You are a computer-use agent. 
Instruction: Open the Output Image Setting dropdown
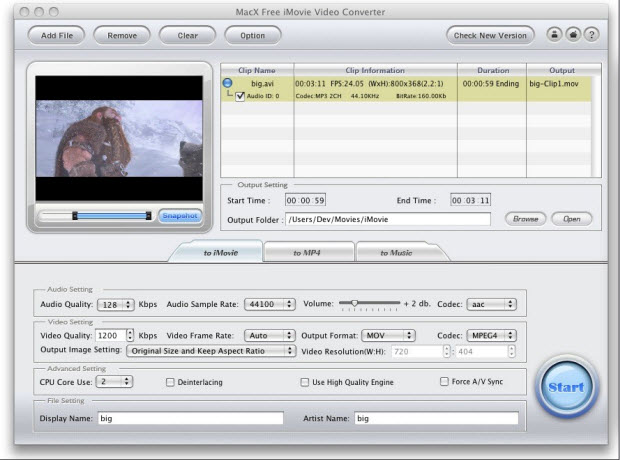coord(211,351)
